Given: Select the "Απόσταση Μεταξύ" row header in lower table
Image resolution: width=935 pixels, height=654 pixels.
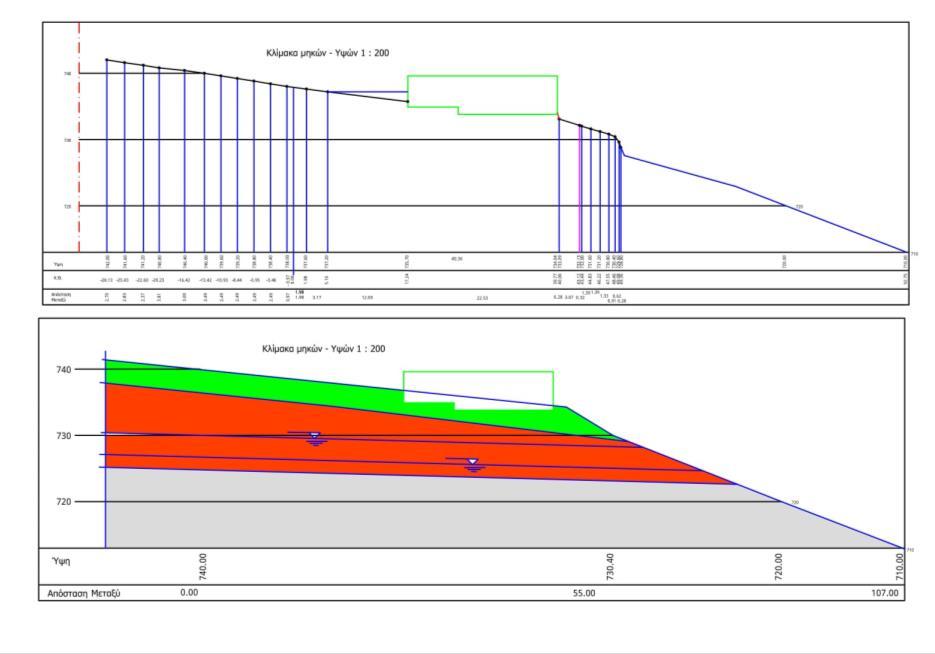Looking at the screenshot, I should (83, 594).
